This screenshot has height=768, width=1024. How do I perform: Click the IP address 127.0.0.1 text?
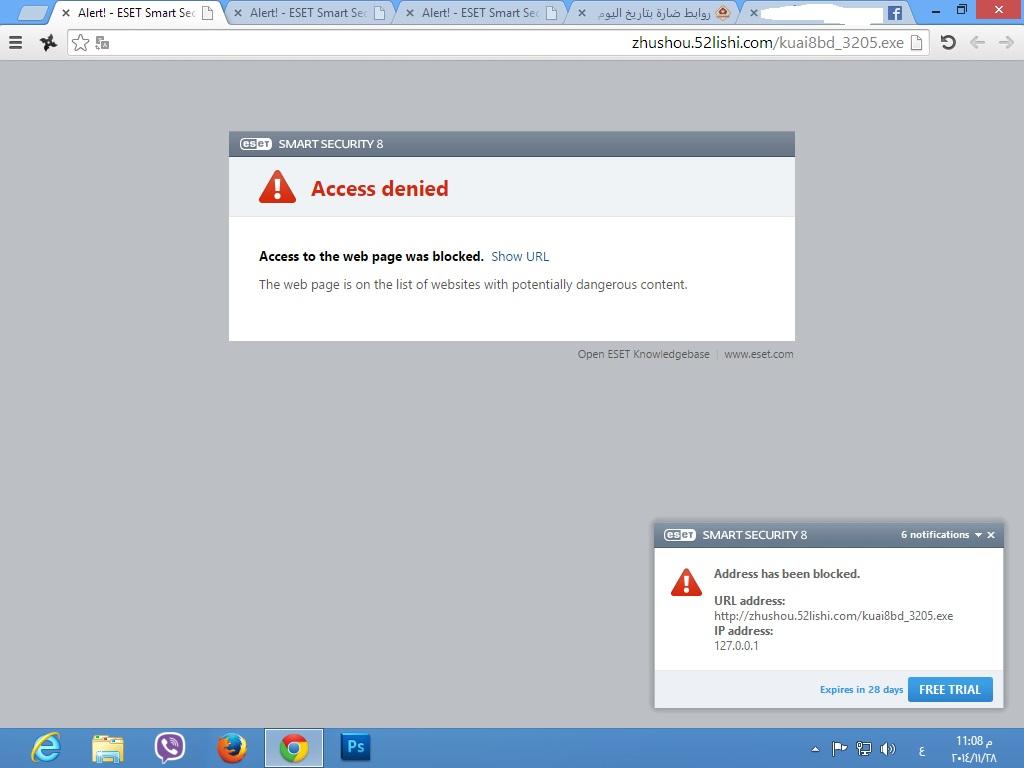[x=736, y=646]
